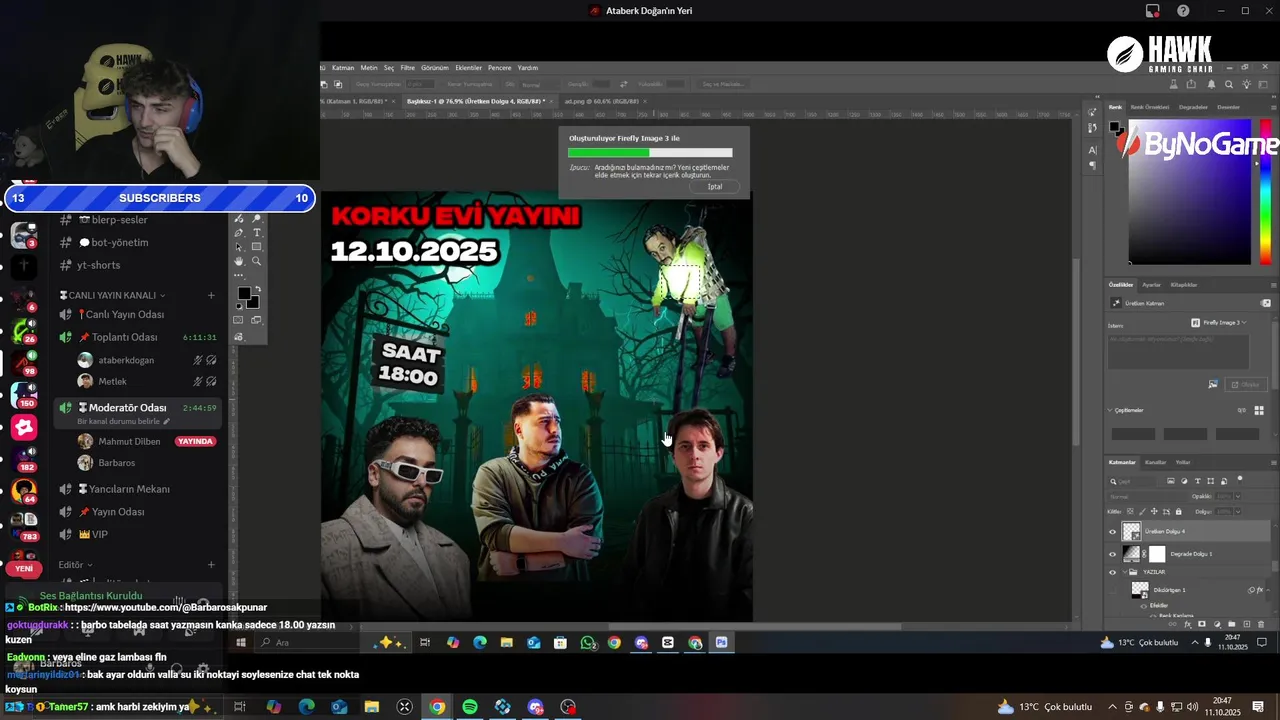The image size is (1280, 720).
Task: Open yt-shorts channel in Discord
Action: pos(98,265)
